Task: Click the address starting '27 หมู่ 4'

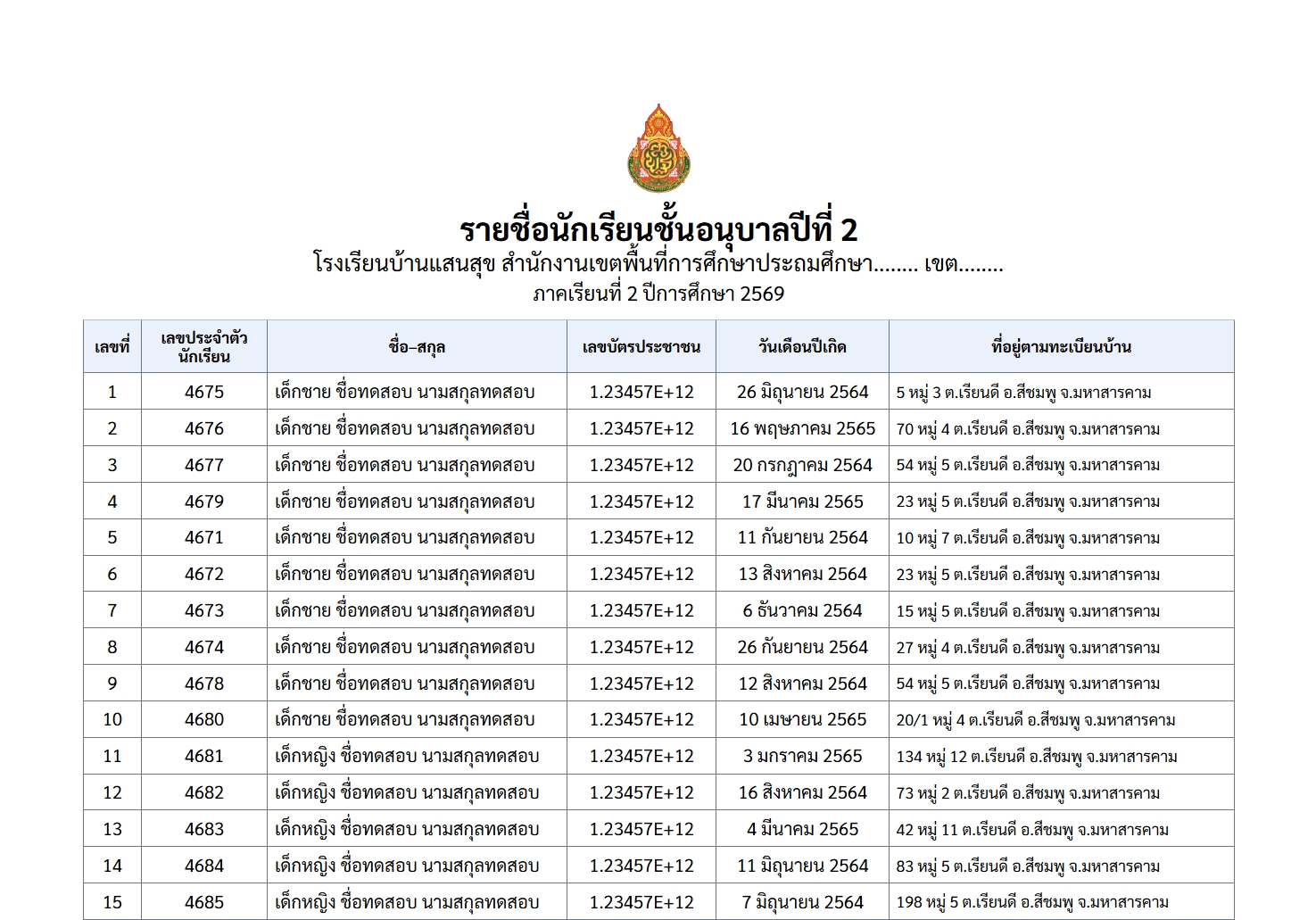Action: pos(1028,648)
